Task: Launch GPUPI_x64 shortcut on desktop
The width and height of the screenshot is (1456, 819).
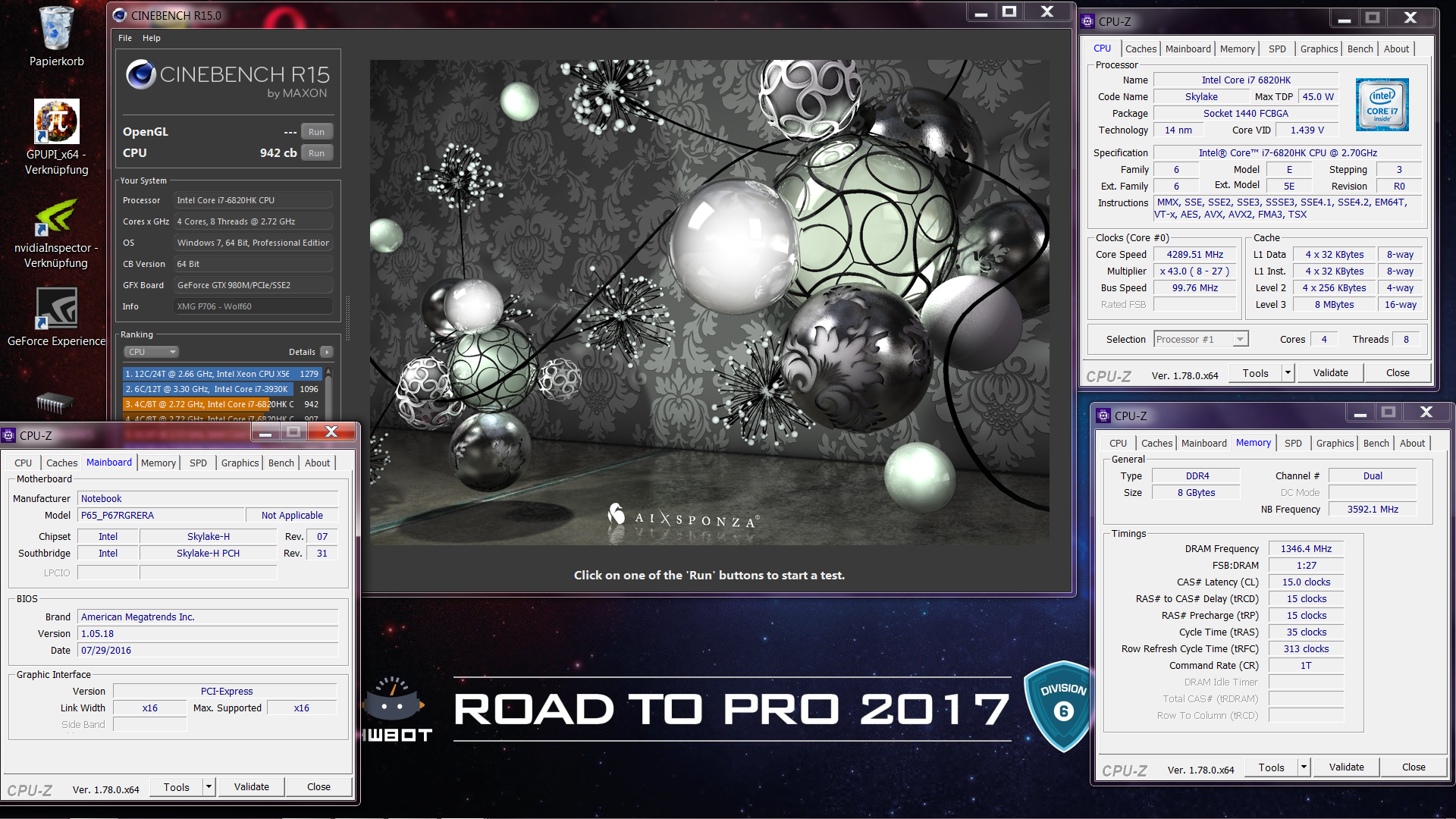Action: pos(56,121)
